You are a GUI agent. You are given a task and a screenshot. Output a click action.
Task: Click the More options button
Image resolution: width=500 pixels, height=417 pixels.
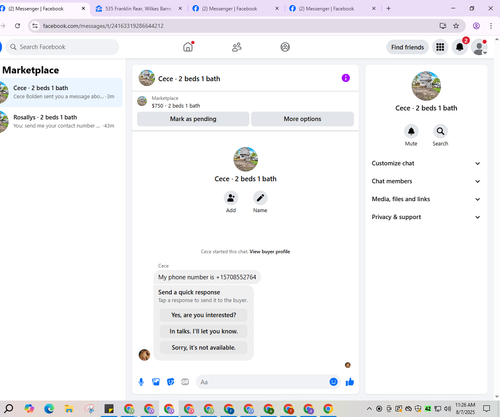point(302,119)
